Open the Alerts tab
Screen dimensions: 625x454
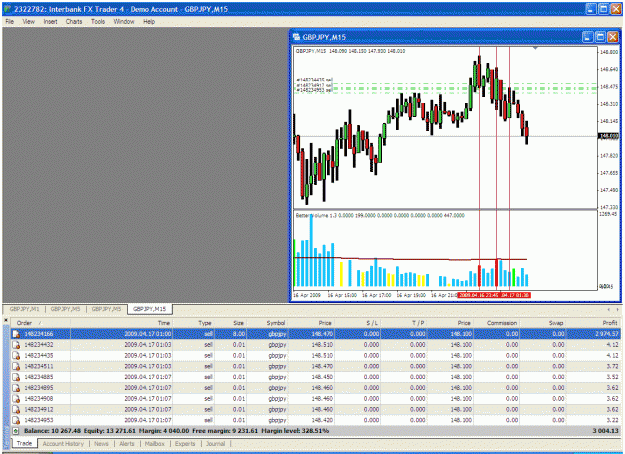pos(127,444)
